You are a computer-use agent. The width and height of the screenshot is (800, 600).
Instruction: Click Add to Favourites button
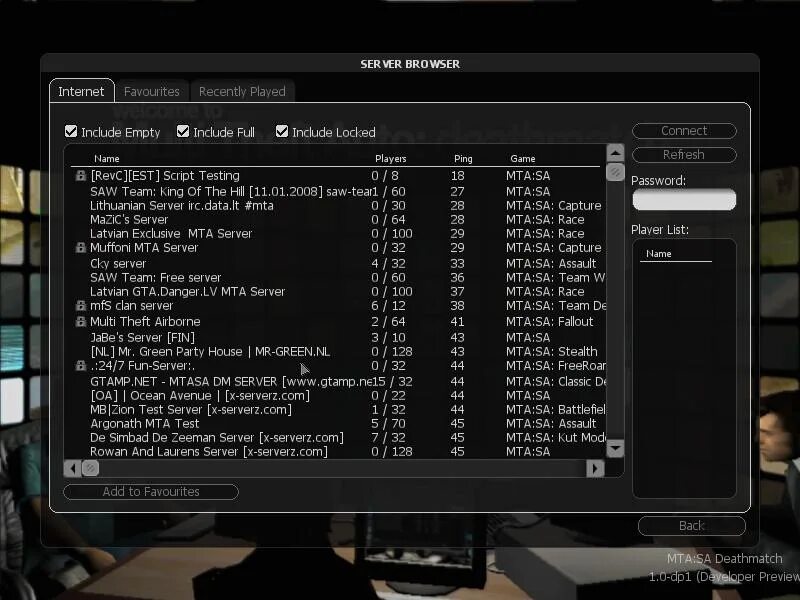coord(151,492)
